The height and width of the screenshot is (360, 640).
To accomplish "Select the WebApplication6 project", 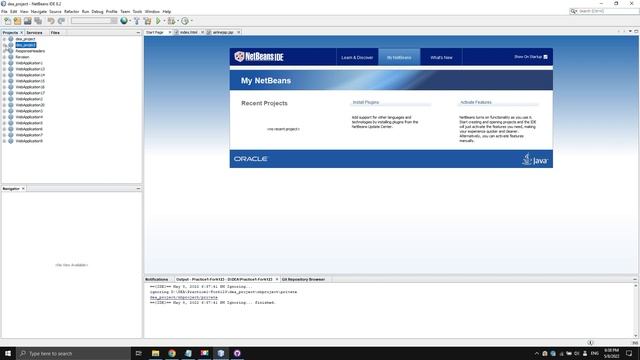I will pos(29,129).
